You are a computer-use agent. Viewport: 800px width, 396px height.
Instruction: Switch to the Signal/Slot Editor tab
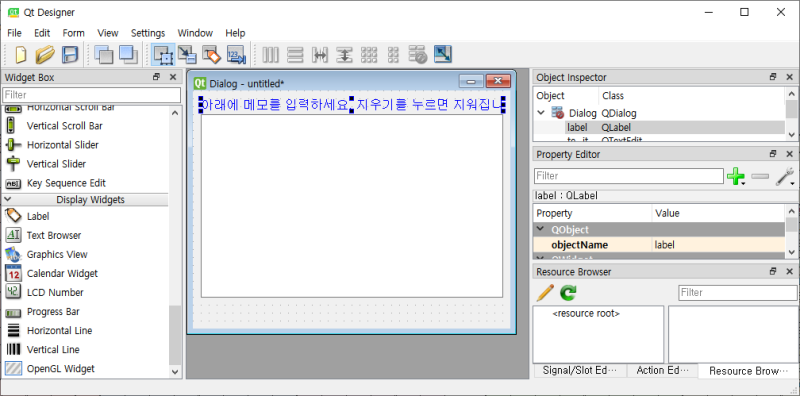580,370
